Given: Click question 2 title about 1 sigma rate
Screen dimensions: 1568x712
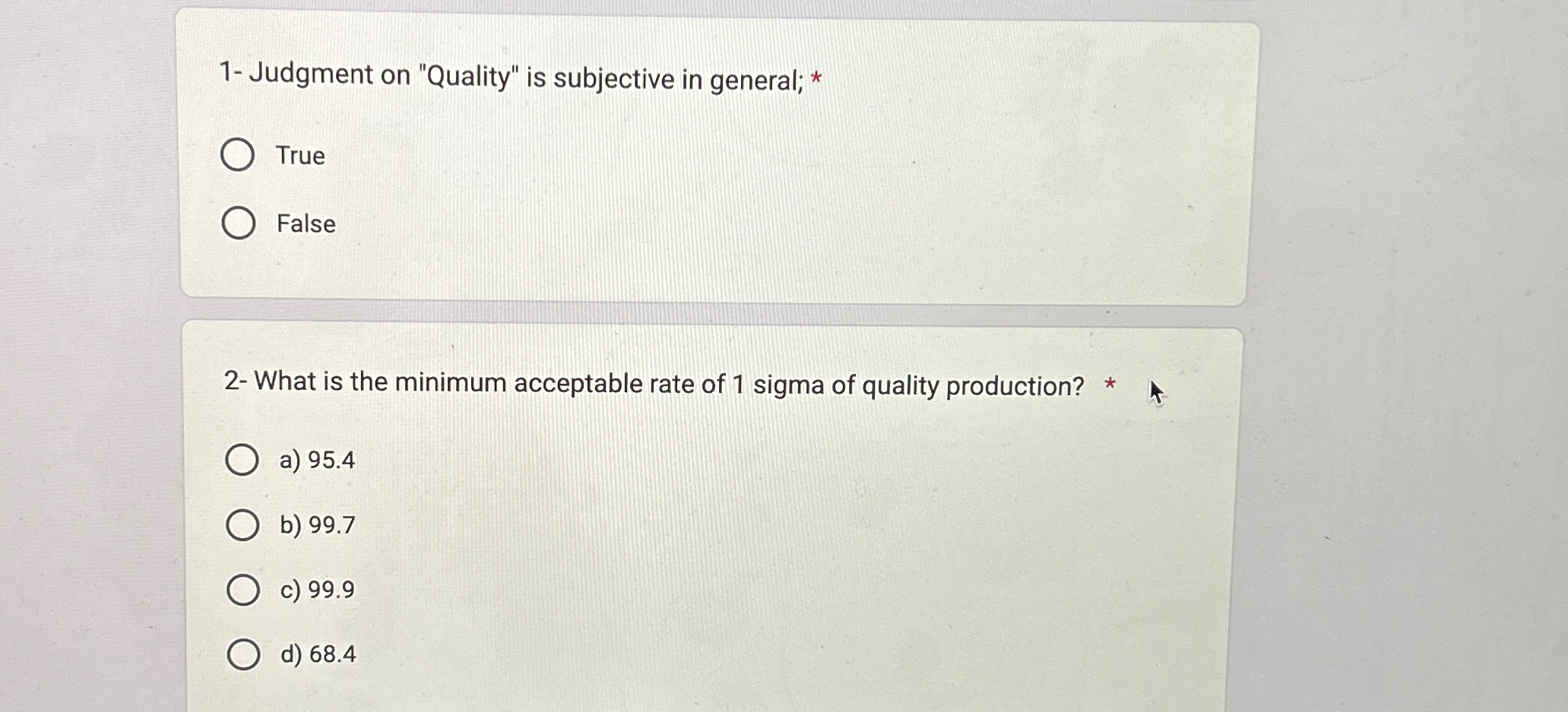Looking at the screenshot, I should point(654,384).
